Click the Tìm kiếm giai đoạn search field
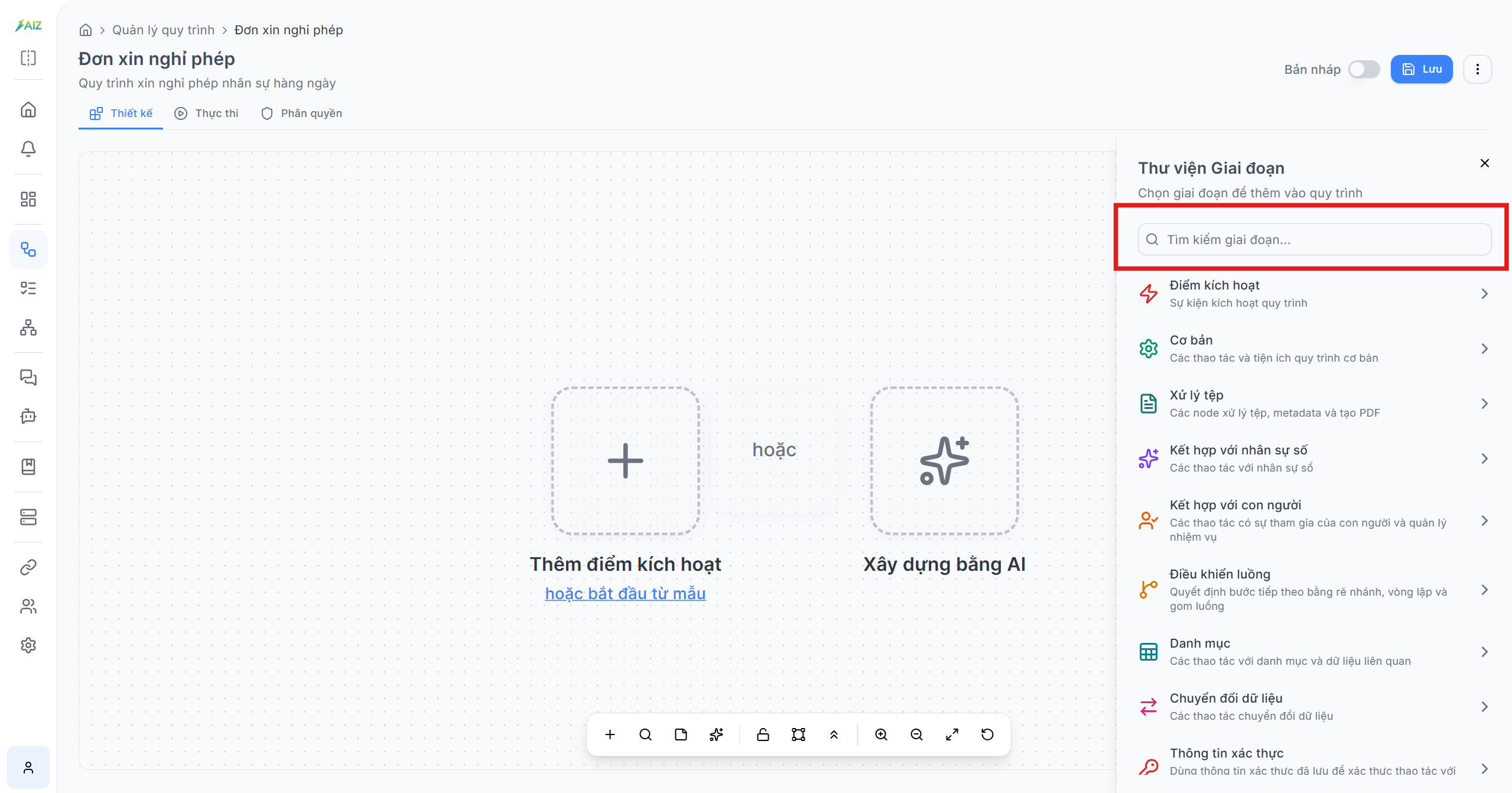Viewport: 1512px width, 793px height. coord(1314,239)
